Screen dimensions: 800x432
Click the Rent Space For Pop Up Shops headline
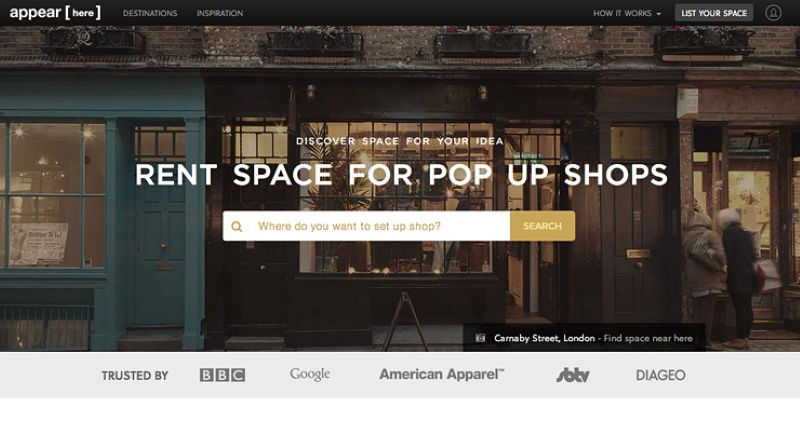(x=401, y=175)
